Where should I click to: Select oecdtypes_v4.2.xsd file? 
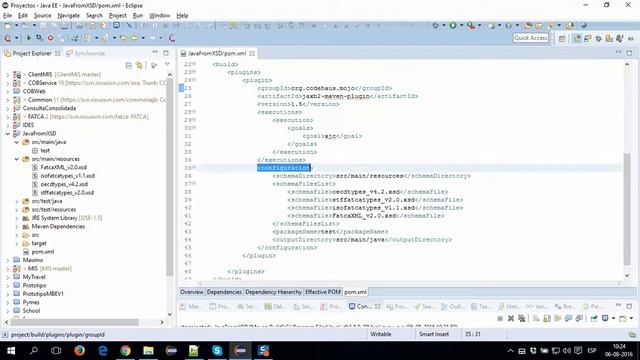[x=64, y=184]
